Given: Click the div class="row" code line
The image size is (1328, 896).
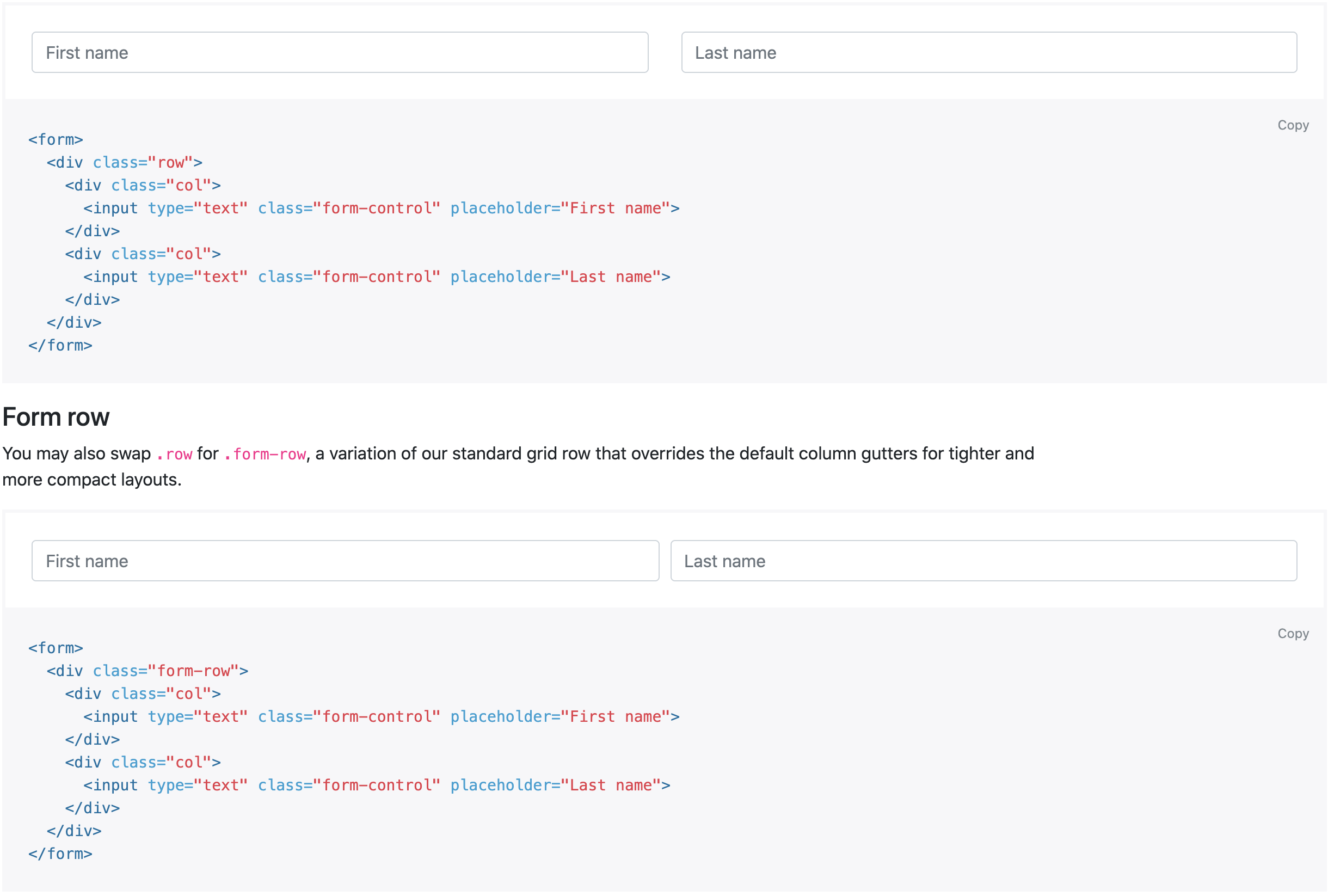Looking at the screenshot, I should tap(125, 162).
